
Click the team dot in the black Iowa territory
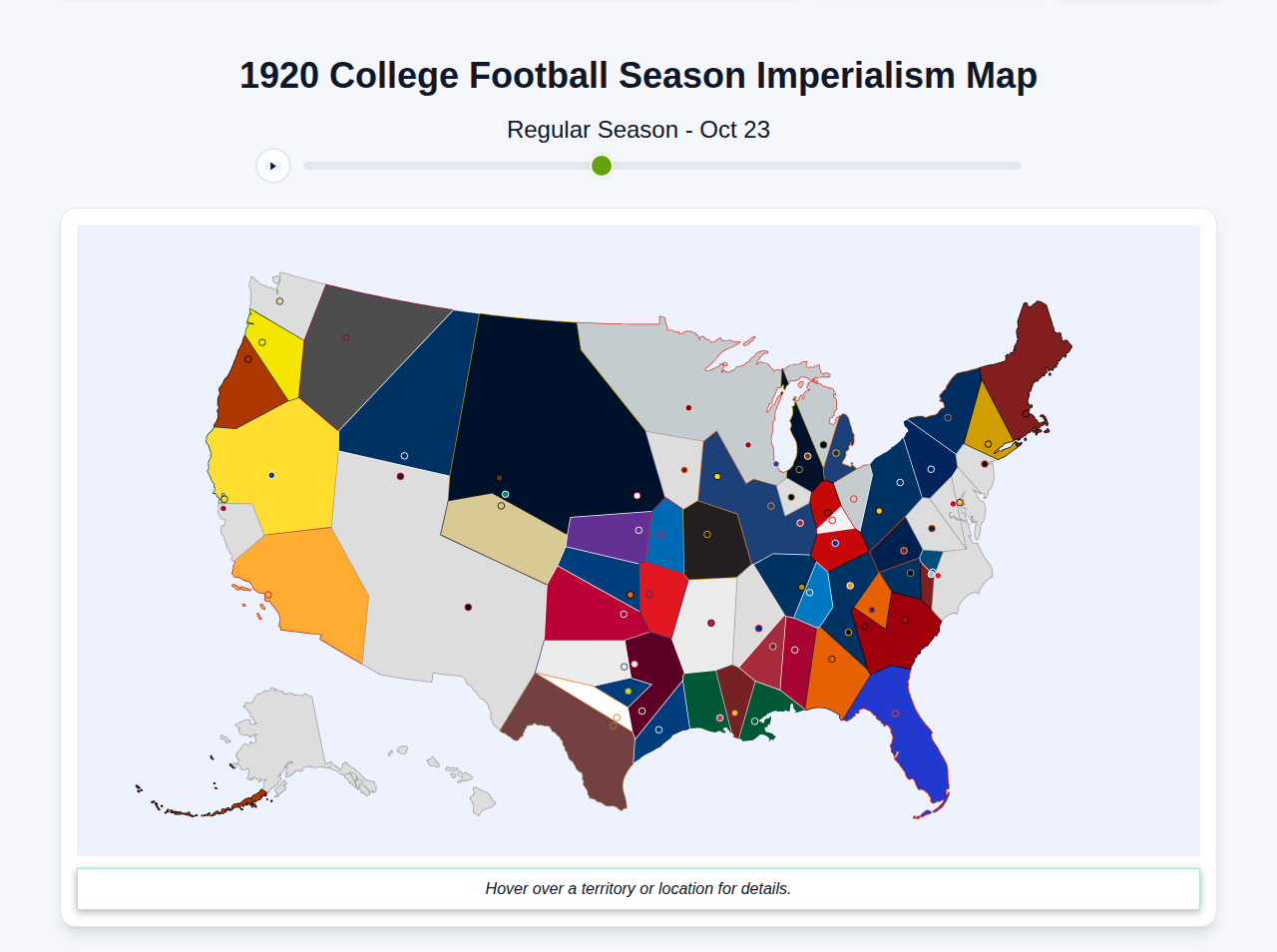[x=708, y=535]
